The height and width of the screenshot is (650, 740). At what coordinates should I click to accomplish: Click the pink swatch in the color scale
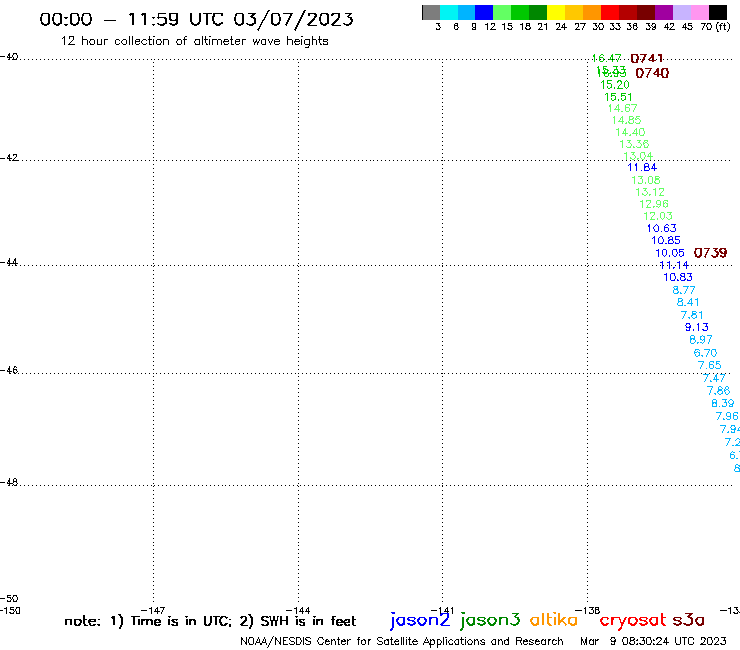pos(699,12)
